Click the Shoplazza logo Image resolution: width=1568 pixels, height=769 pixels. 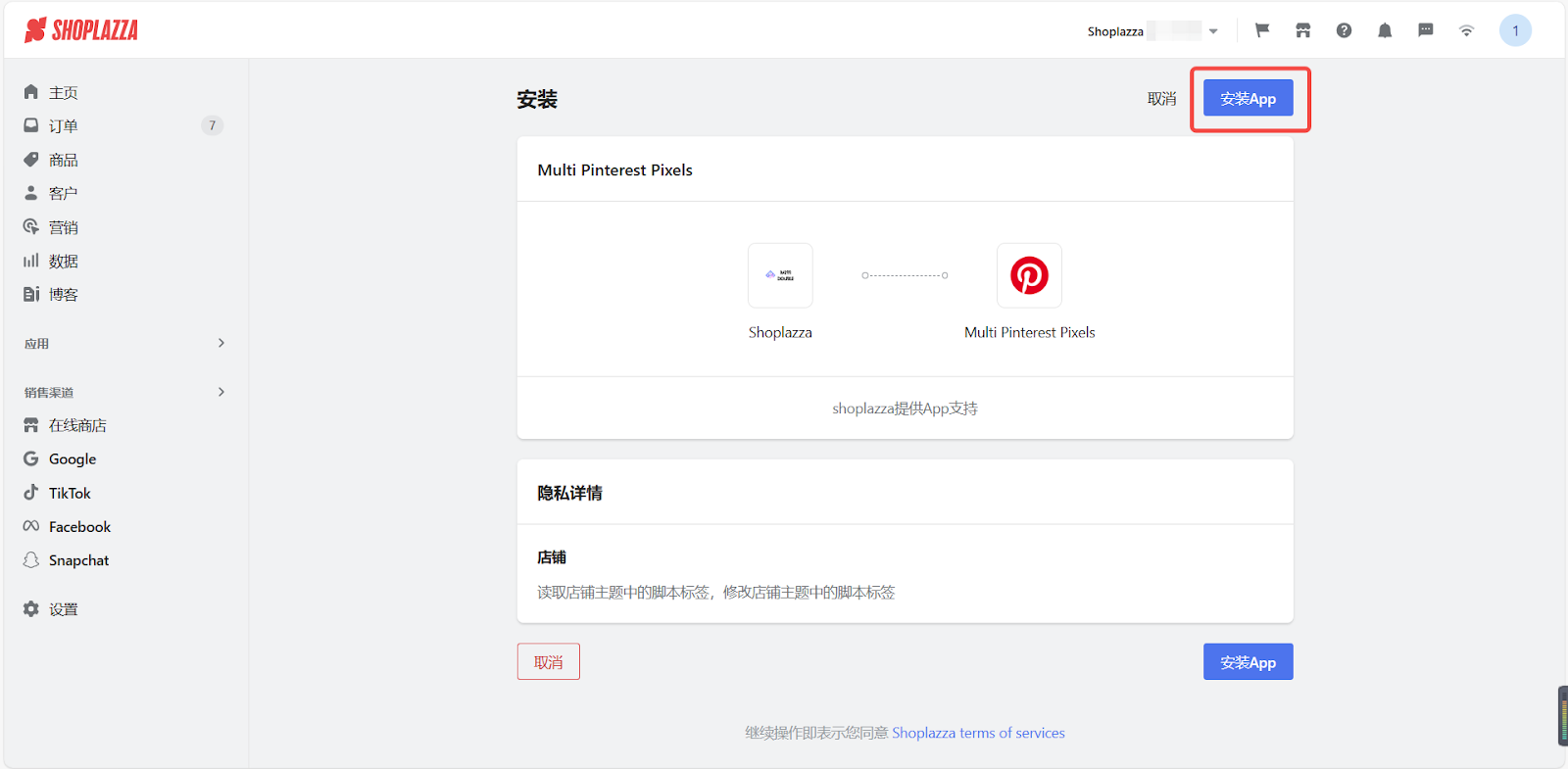pyautogui.click(x=81, y=30)
